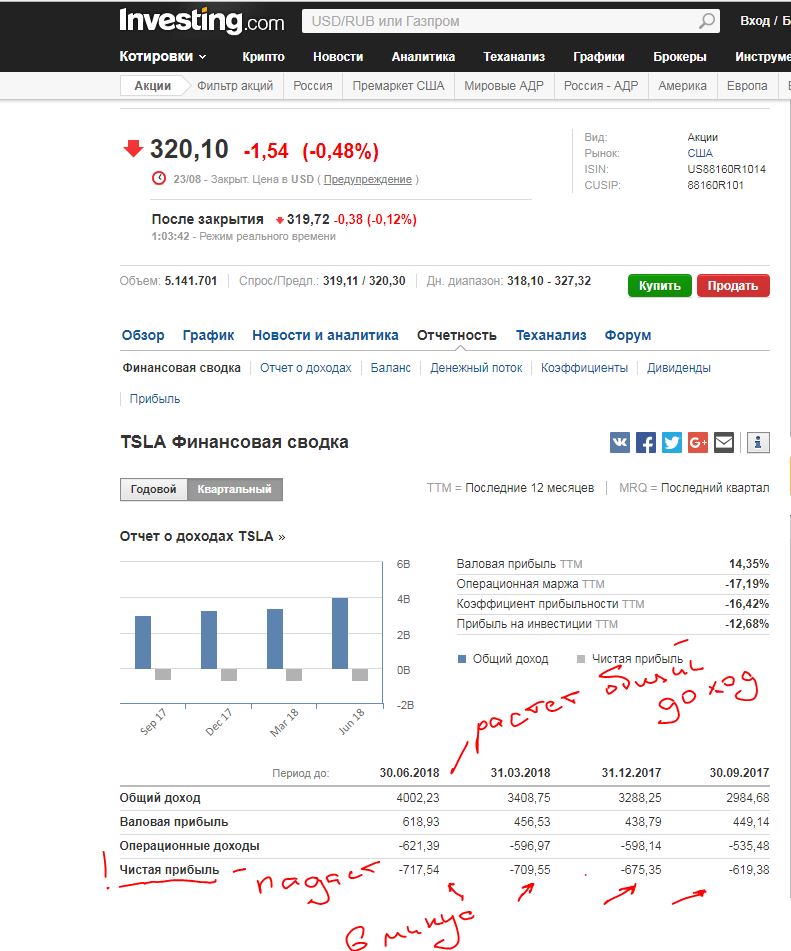Open the Предупреждение disclaimer link
The width and height of the screenshot is (791, 951).
(x=368, y=180)
